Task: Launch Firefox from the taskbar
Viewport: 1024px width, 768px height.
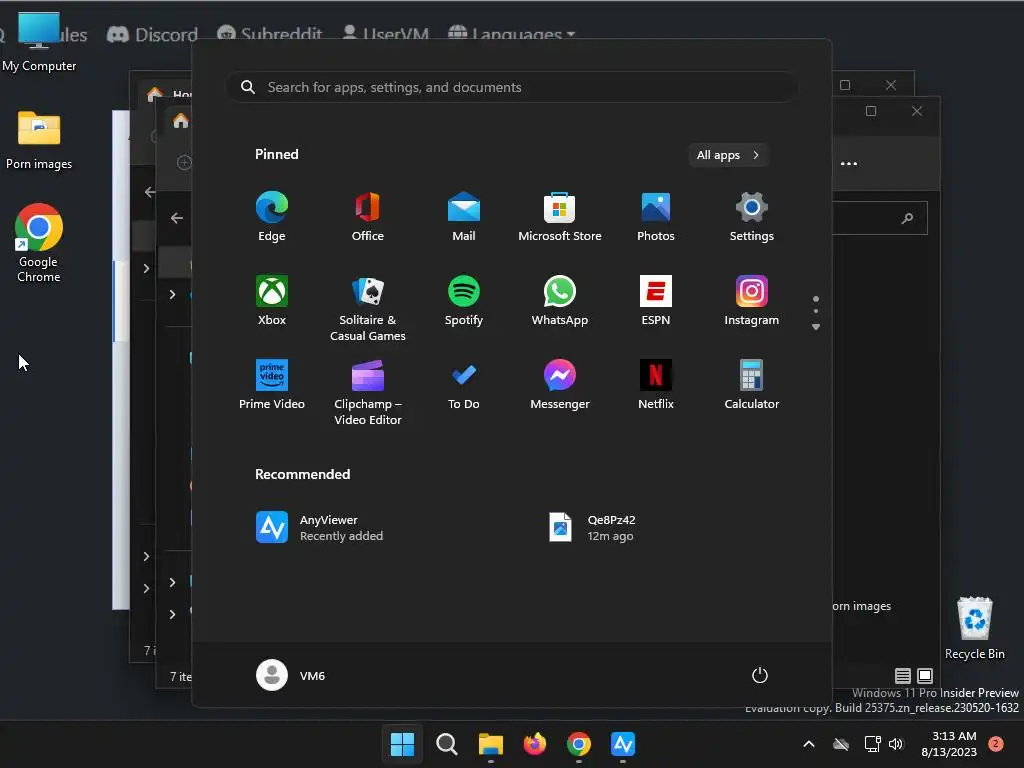Action: pyautogui.click(x=535, y=744)
